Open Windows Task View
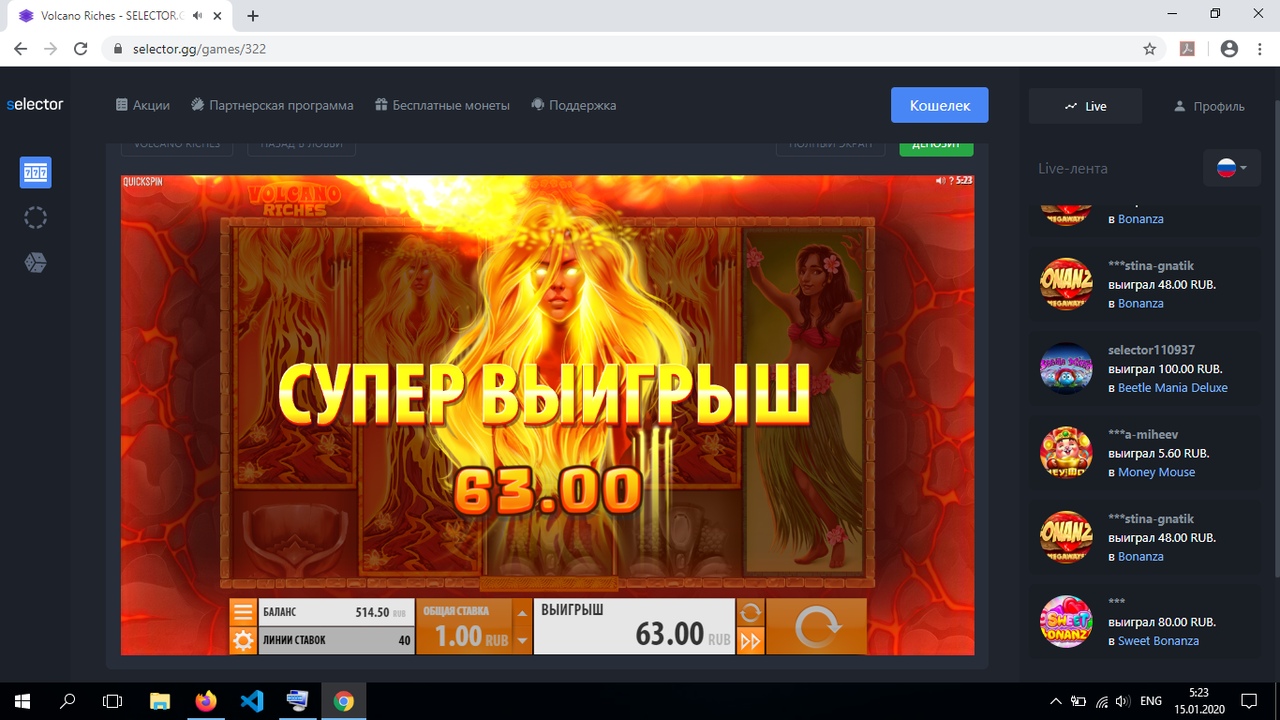The image size is (1280, 720). point(113,701)
